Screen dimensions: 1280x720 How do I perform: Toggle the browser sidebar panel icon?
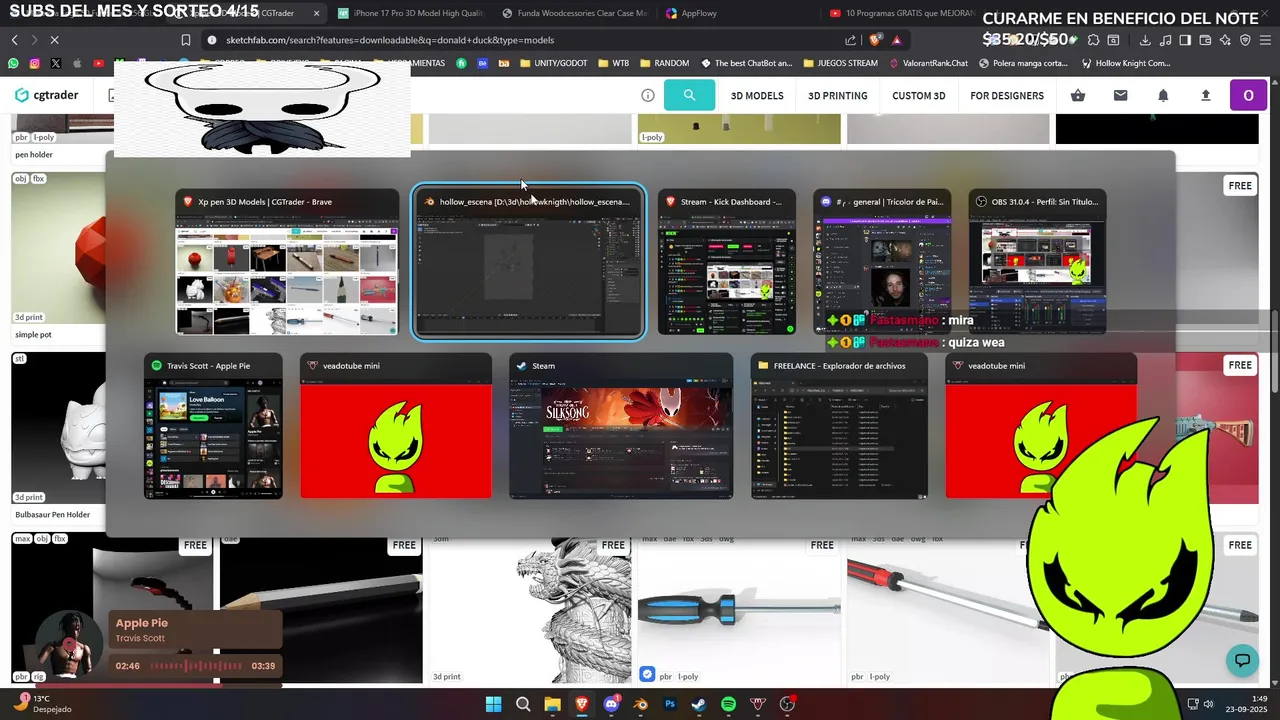(x=1185, y=40)
